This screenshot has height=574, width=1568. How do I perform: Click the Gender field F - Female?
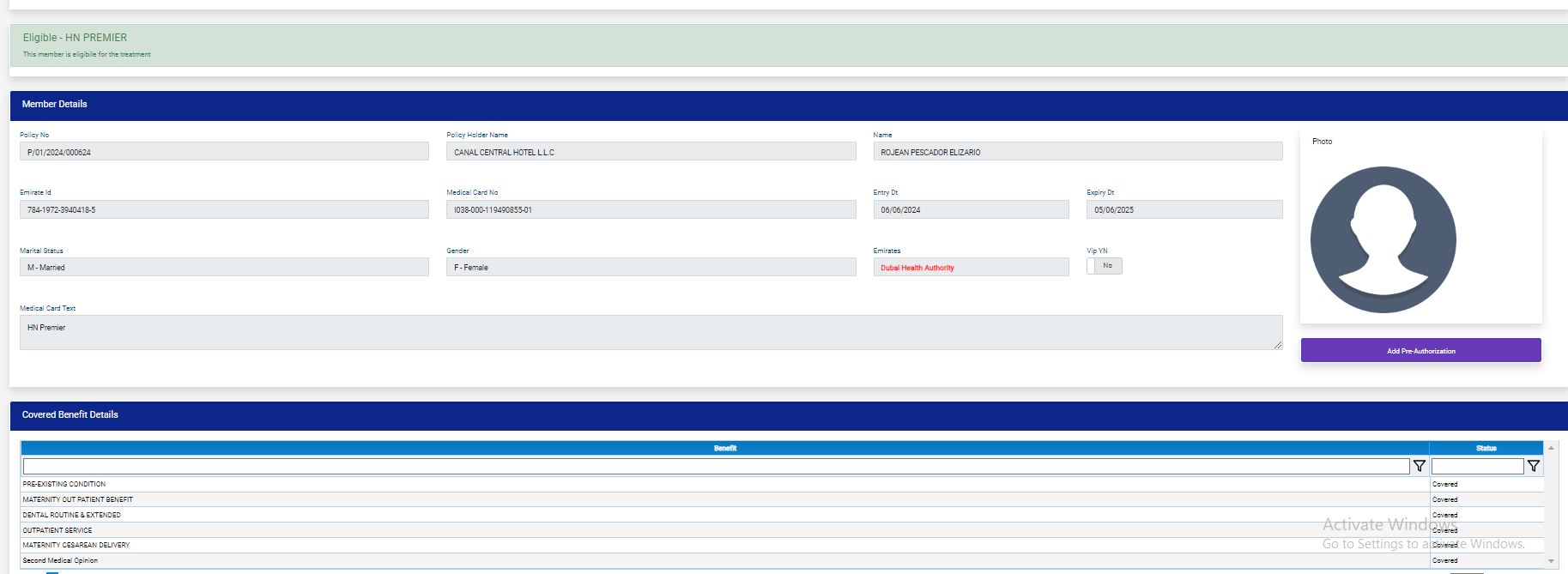(x=651, y=267)
